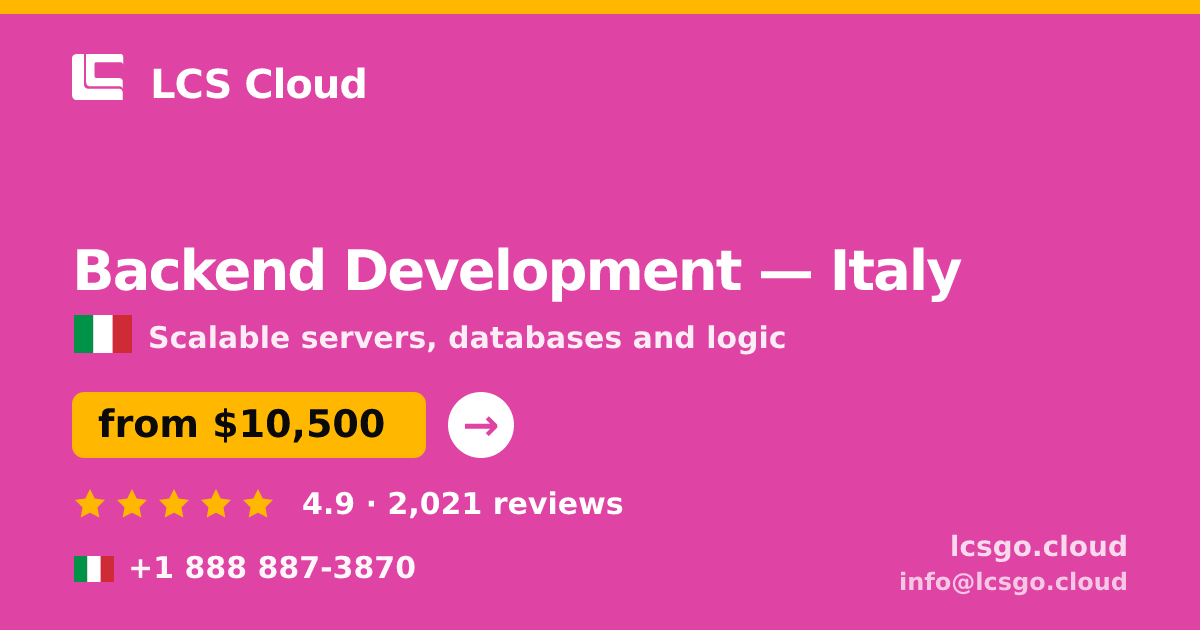Click the info@lcsgo.cloud email address
The width and height of the screenshot is (1200, 630).
point(1013,582)
